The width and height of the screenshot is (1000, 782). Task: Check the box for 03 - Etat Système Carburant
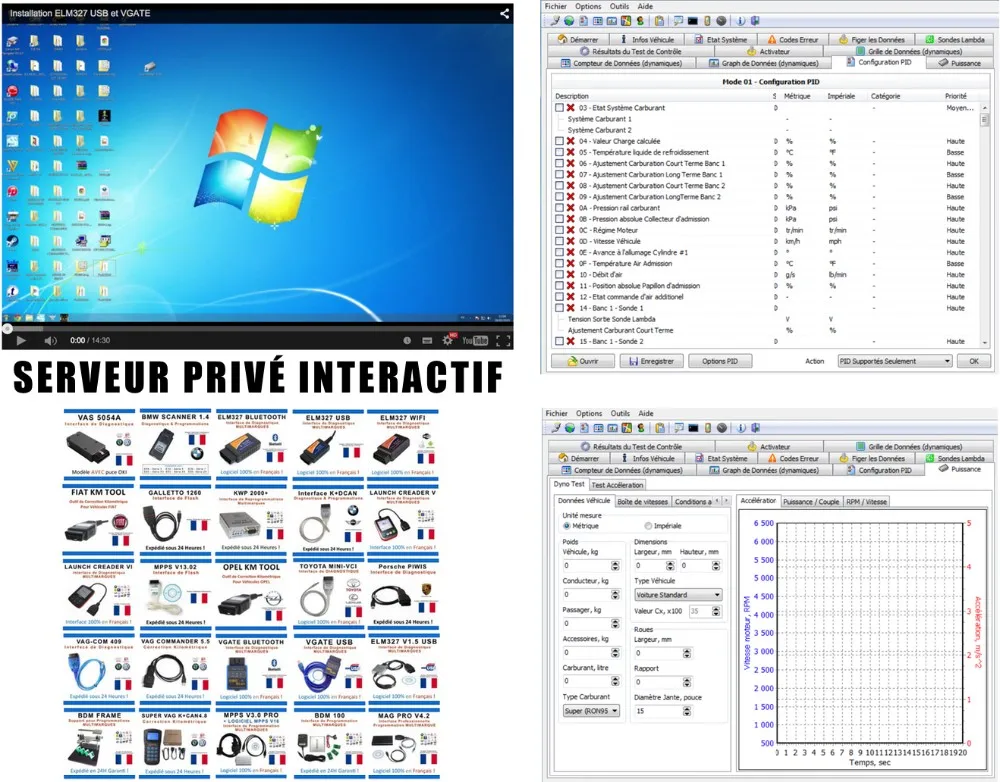(559, 108)
